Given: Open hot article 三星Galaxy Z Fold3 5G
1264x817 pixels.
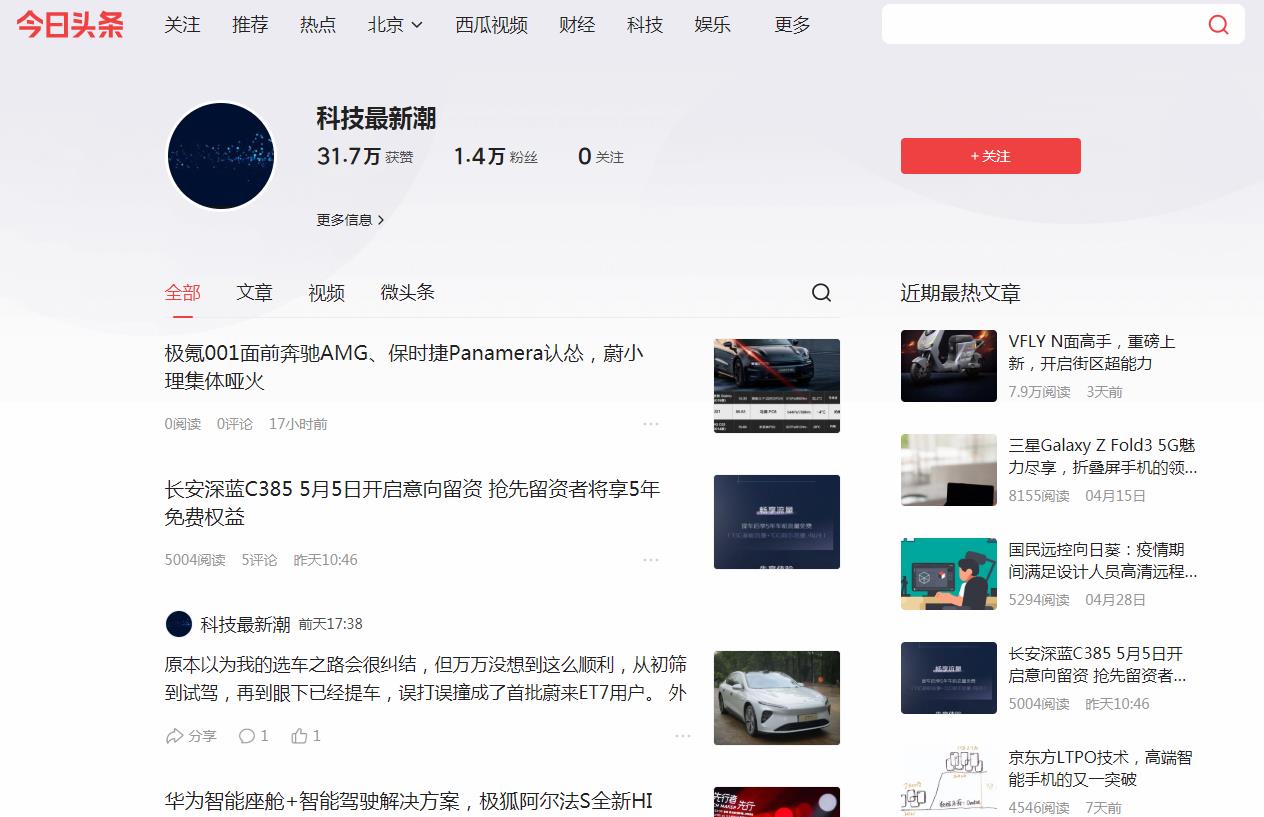Looking at the screenshot, I should coord(1103,456).
